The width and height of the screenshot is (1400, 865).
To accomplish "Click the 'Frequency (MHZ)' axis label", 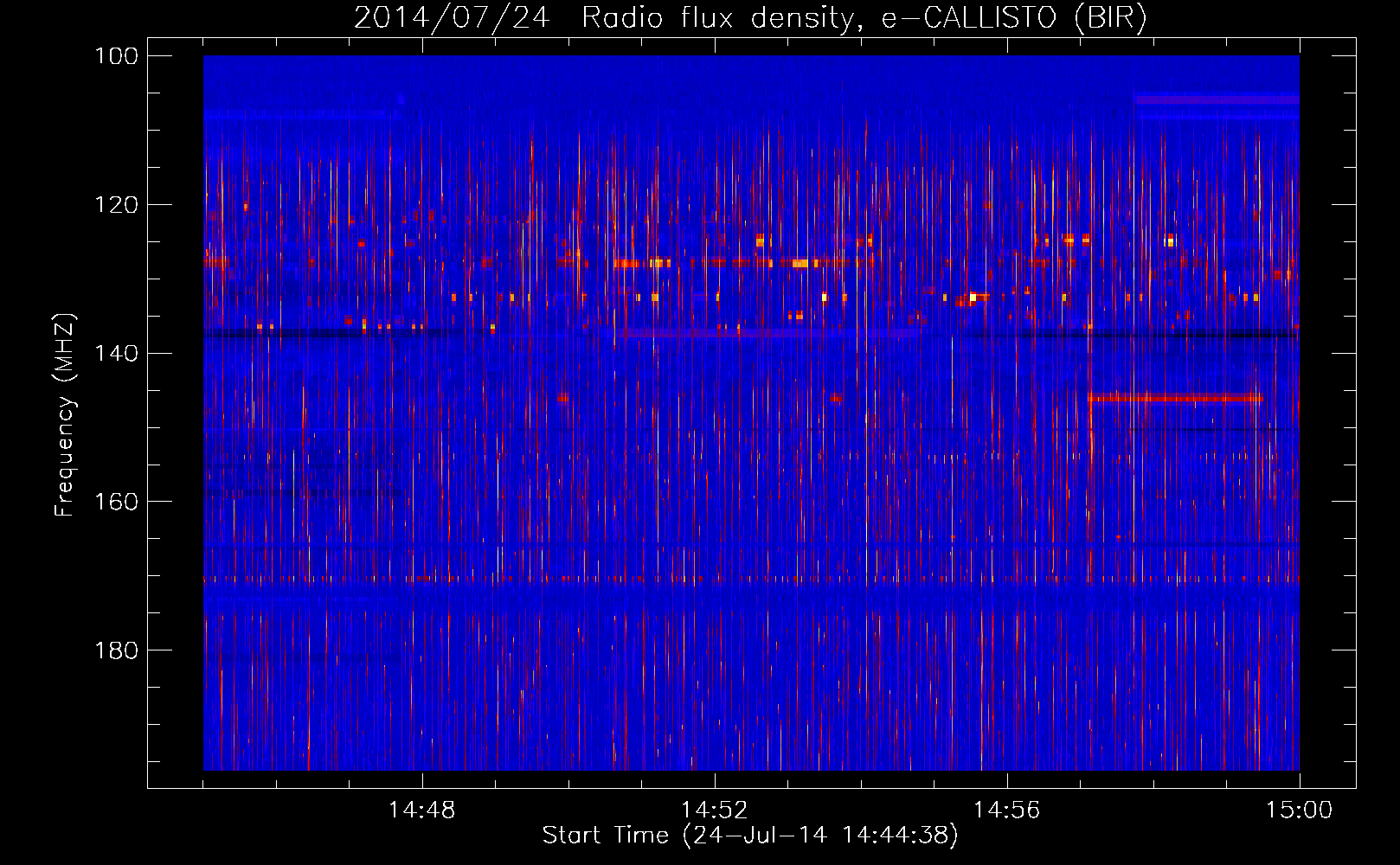I will [x=65, y=415].
